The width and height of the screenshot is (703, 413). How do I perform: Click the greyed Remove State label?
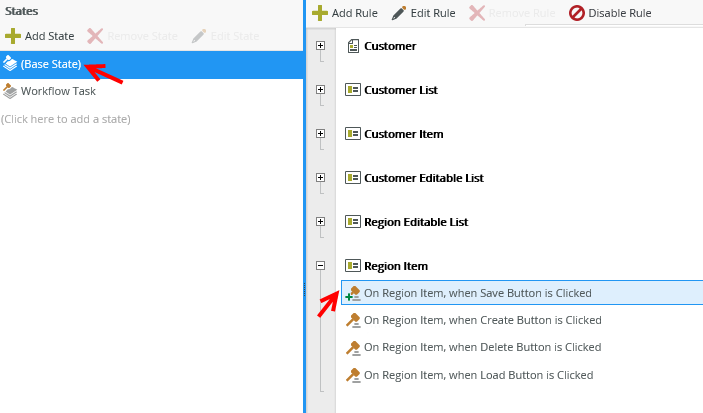[143, 36]
